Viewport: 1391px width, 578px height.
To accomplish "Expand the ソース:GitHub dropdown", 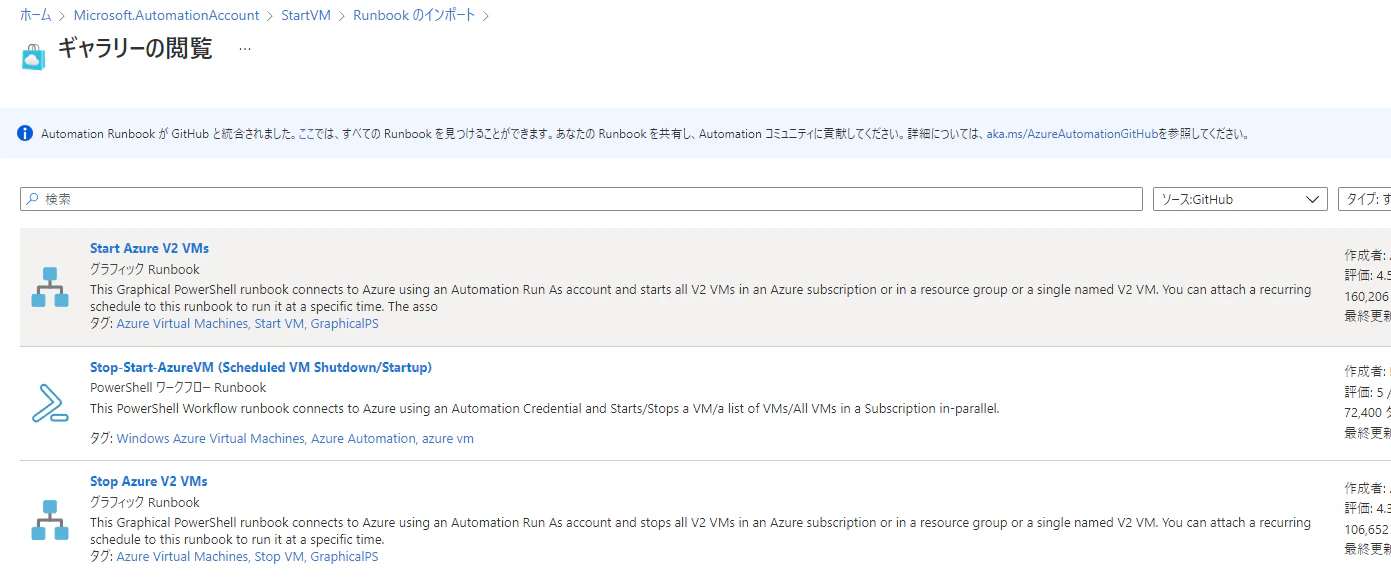I will tap(1240, 199).
